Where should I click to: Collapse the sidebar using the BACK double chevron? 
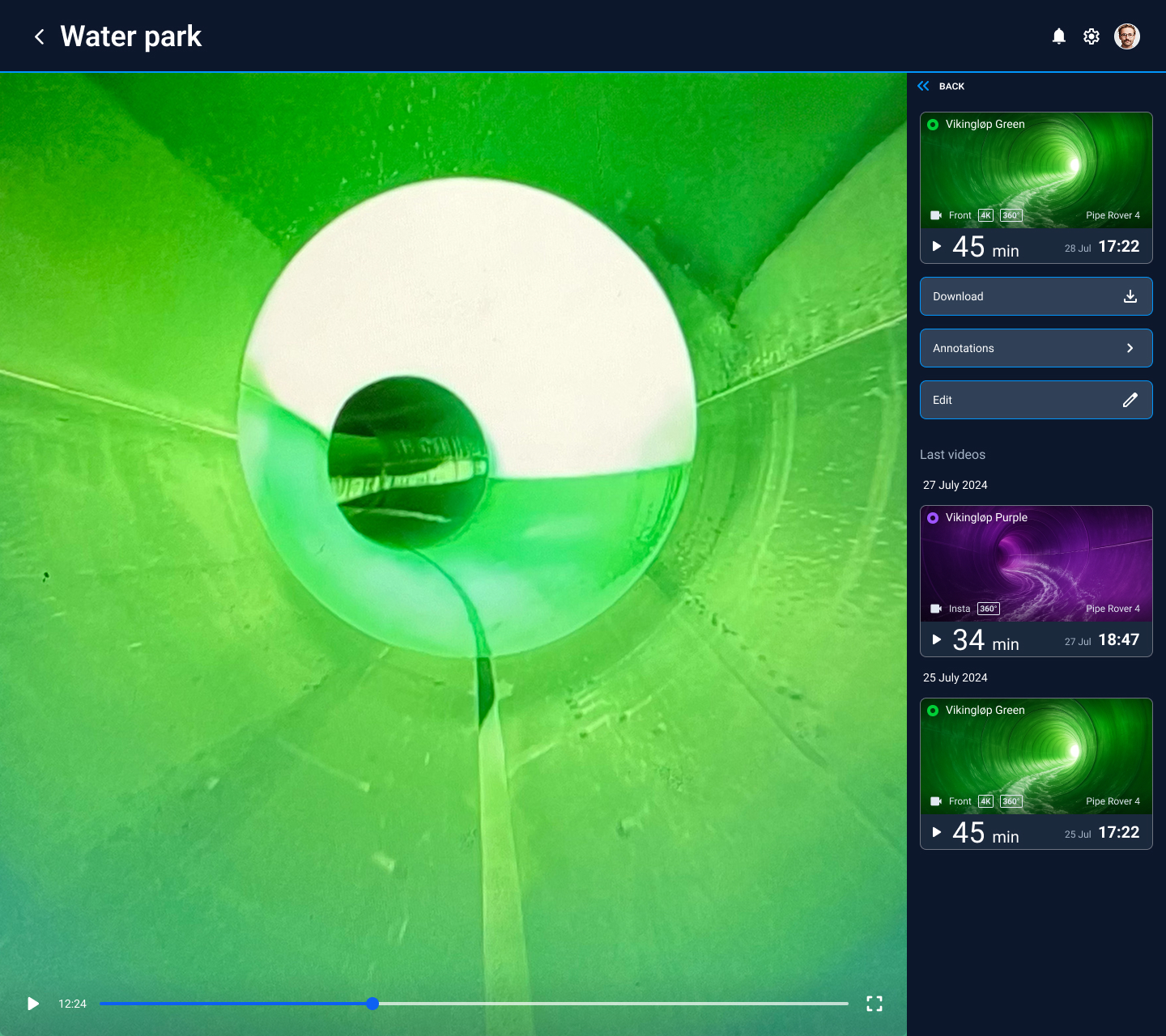tap(924, 86)
